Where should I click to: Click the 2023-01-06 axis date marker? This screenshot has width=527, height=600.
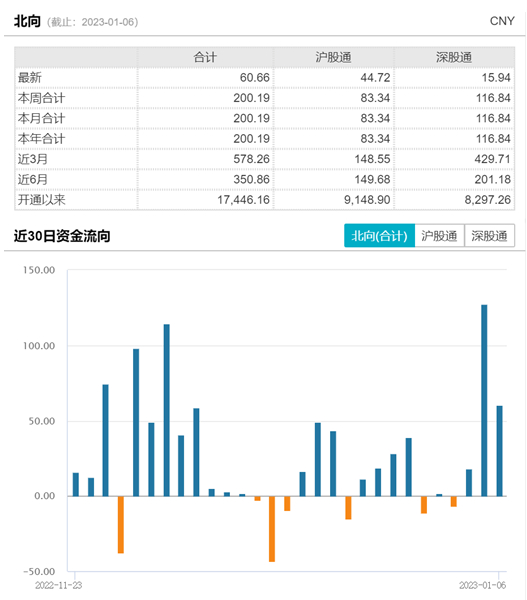[483, 585]
